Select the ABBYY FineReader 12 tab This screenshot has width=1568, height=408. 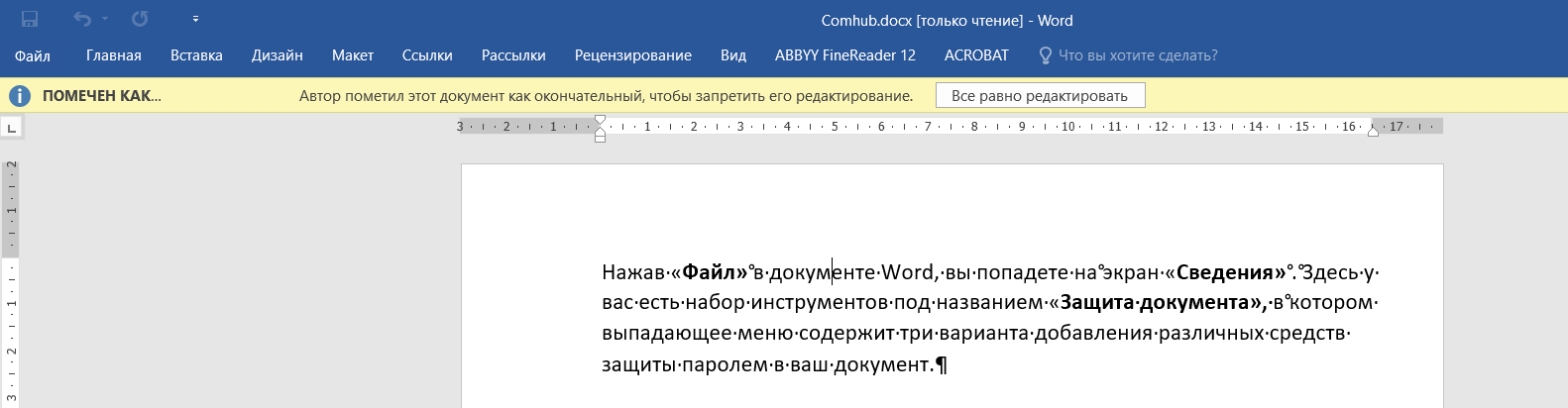(844, 55)
